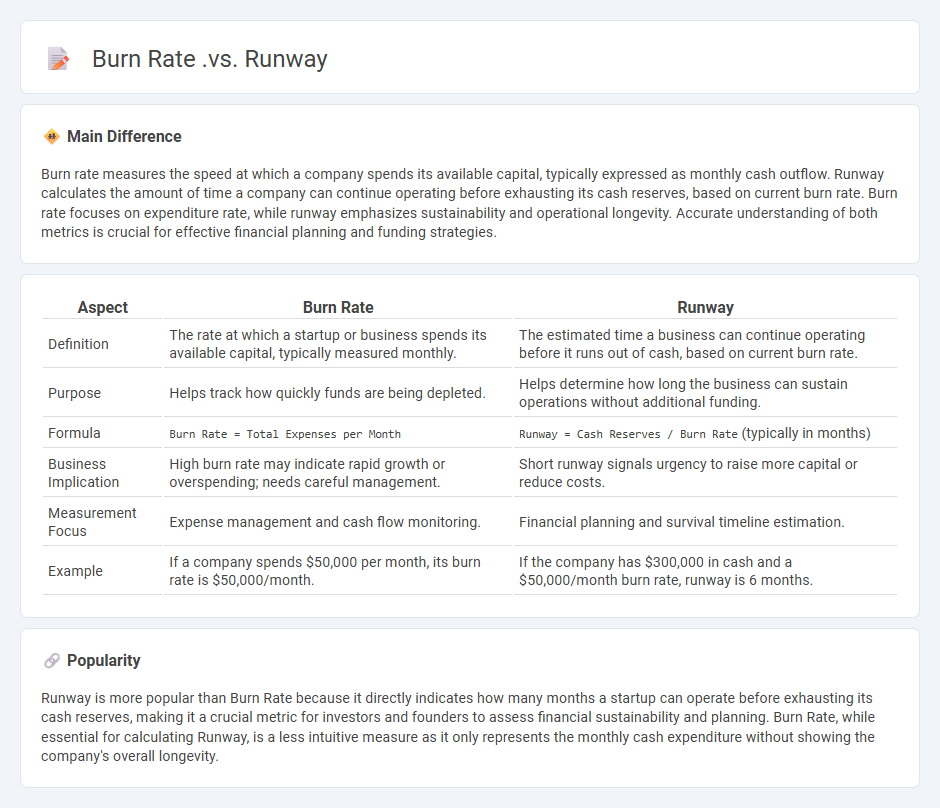Select the 'Measurement Focus' row label
Screen dimensions: 940x808
click(x=92, y=522)
